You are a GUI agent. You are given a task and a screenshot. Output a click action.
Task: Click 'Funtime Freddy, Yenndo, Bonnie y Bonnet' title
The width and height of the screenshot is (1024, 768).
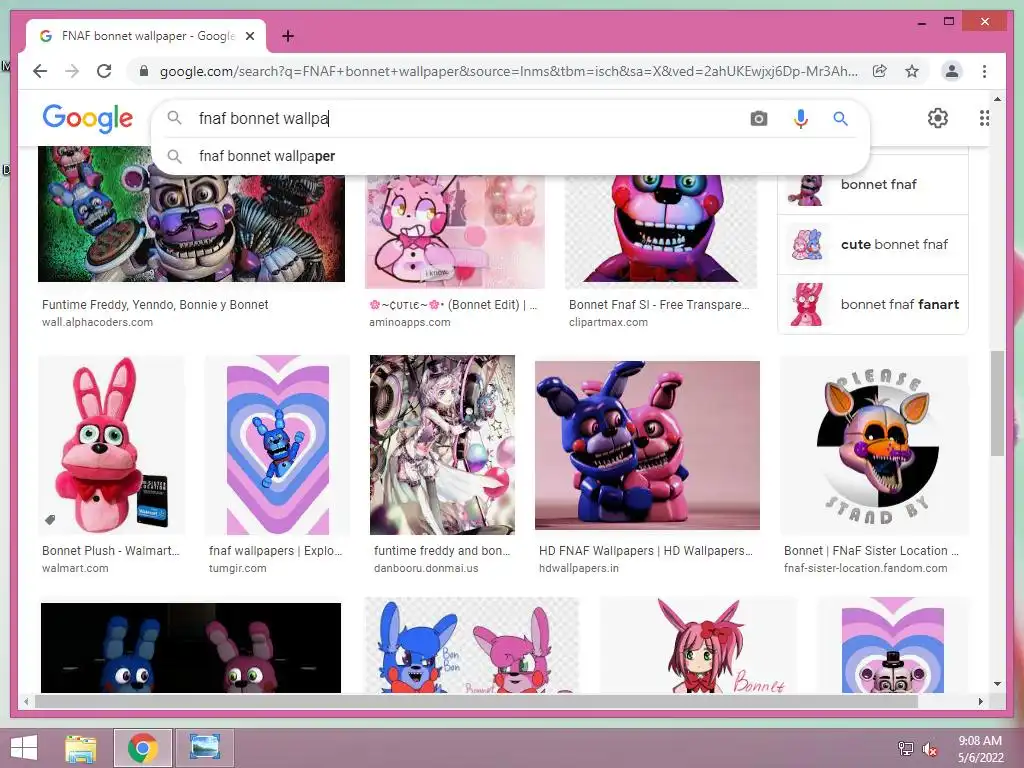tap(155, 304)
